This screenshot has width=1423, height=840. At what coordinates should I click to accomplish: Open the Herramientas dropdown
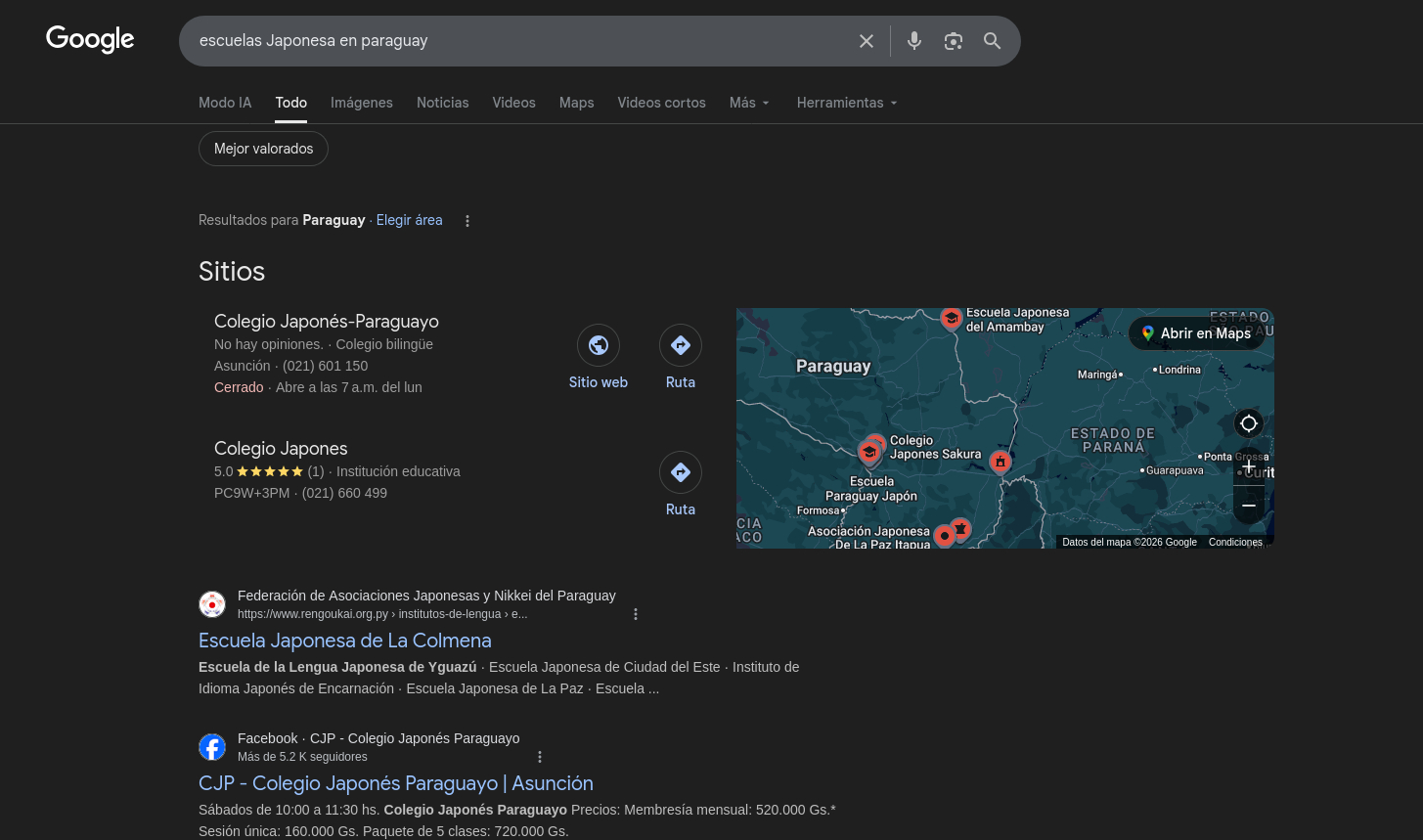tap(847, 103)
